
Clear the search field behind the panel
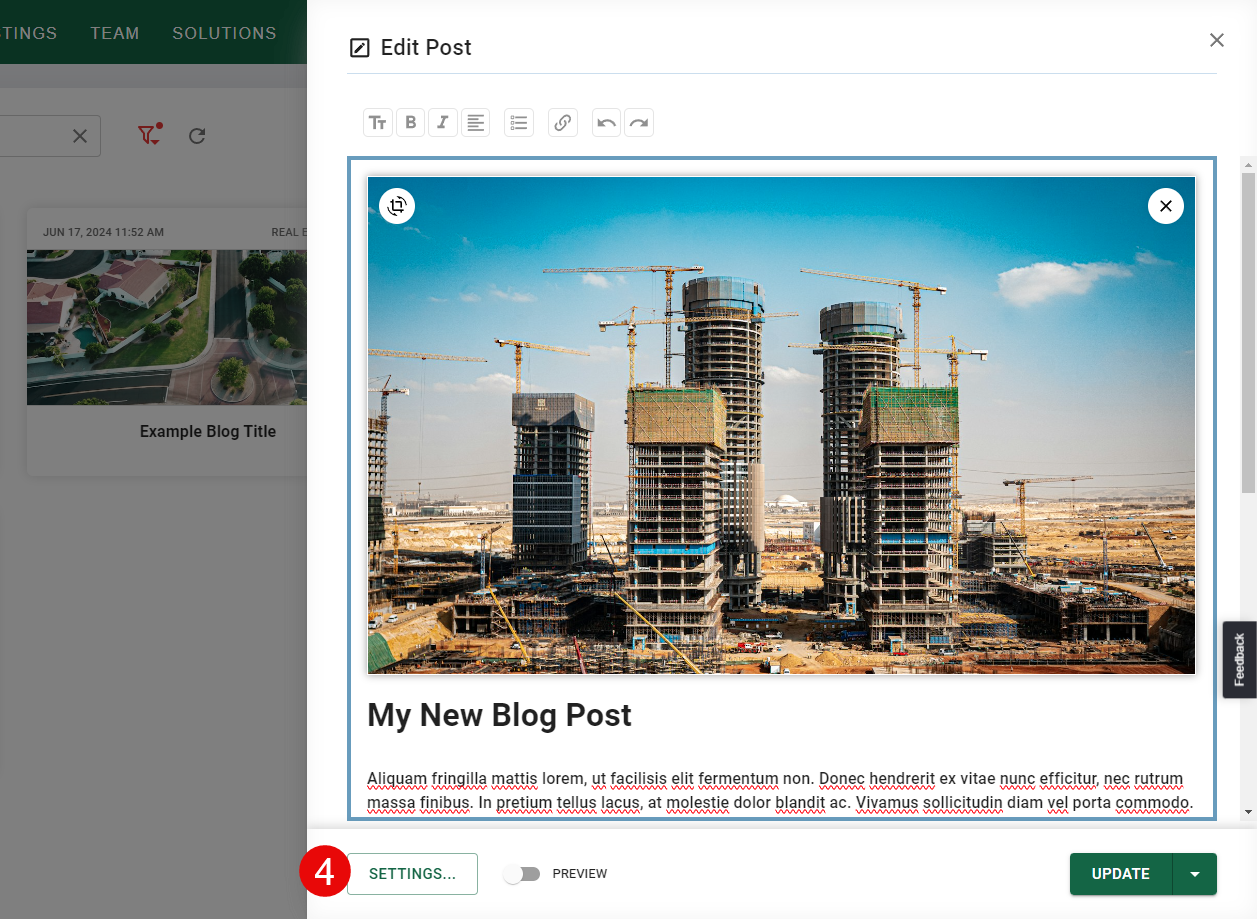pos(80,136)
